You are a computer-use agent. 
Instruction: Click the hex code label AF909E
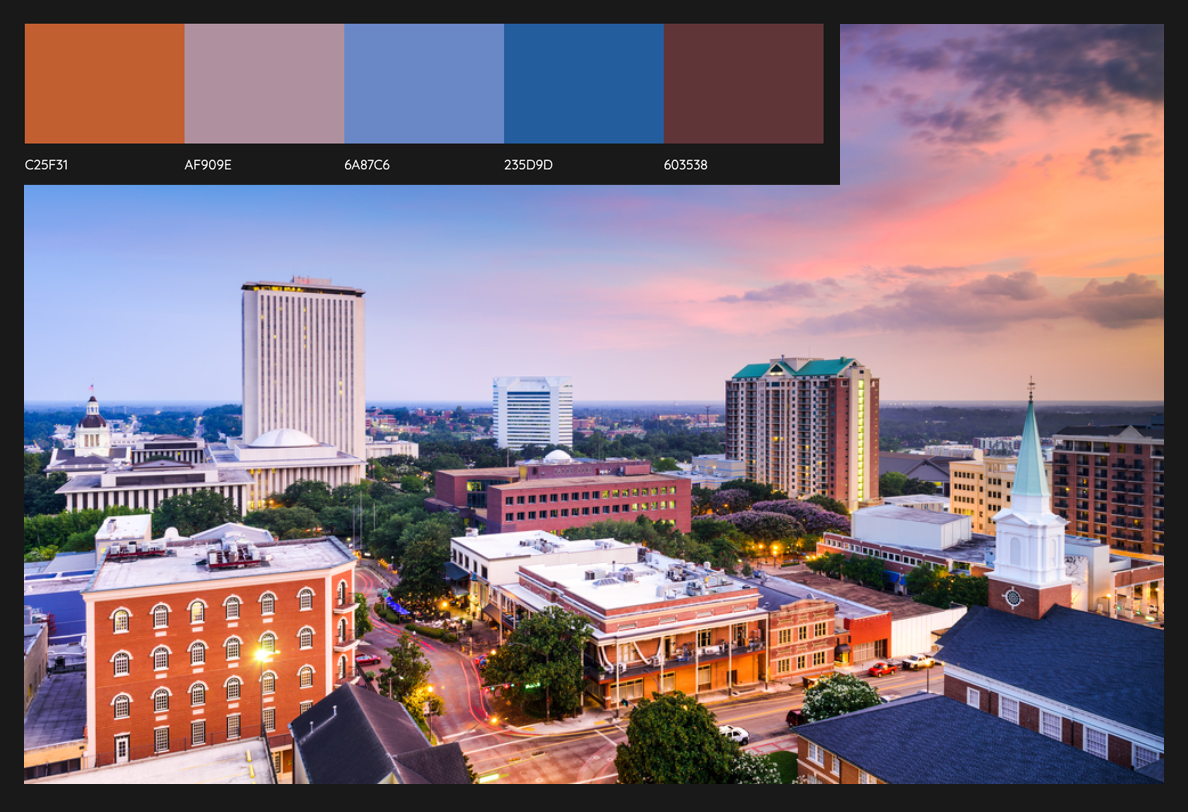pos(208,164)
